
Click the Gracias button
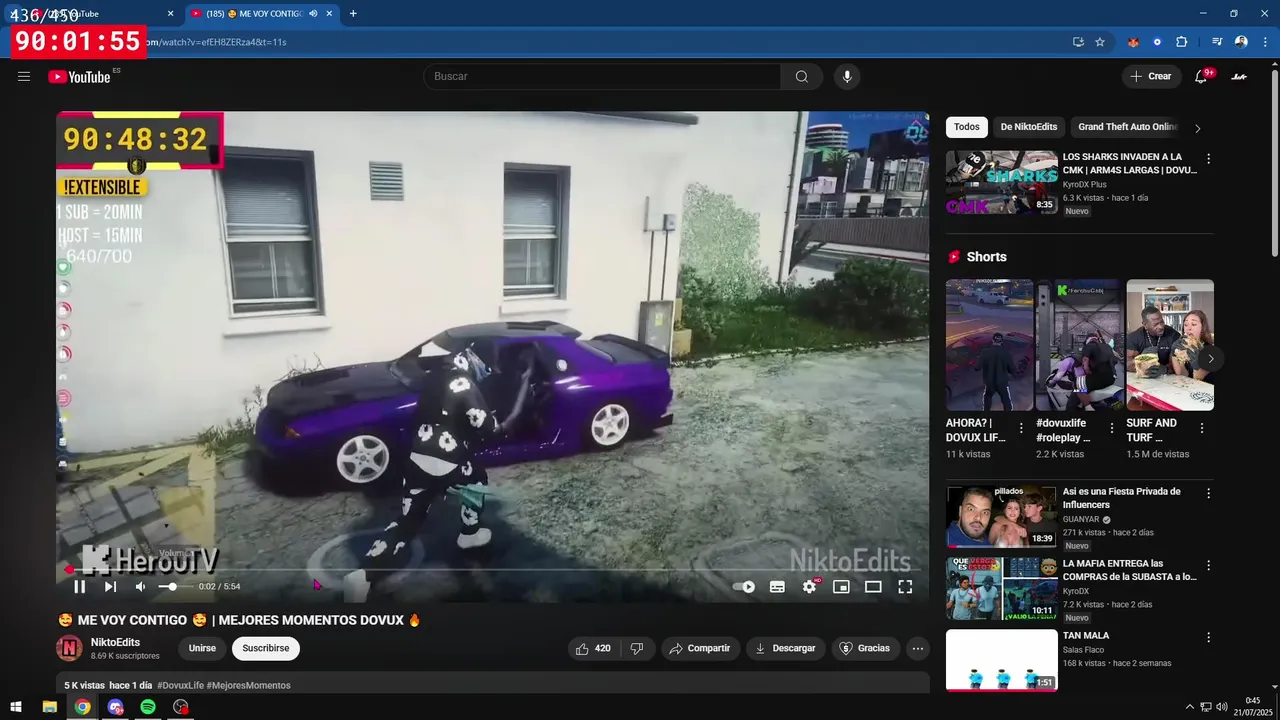[864, 648]
